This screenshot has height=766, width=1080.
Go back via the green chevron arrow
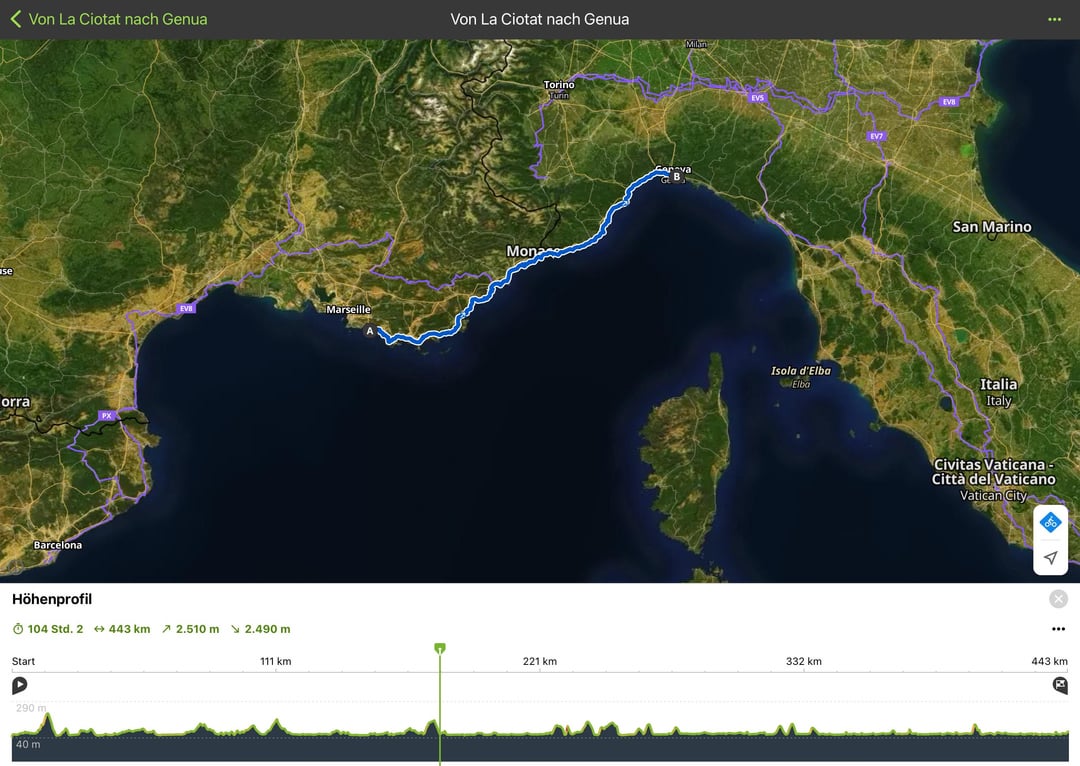tap(16, 19)
